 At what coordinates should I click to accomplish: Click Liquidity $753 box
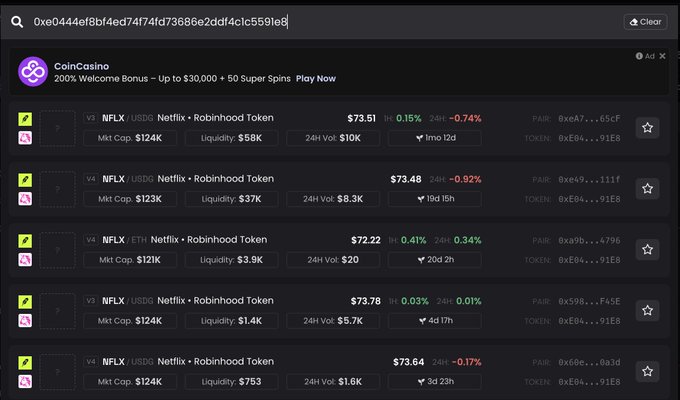coord(232,382)
